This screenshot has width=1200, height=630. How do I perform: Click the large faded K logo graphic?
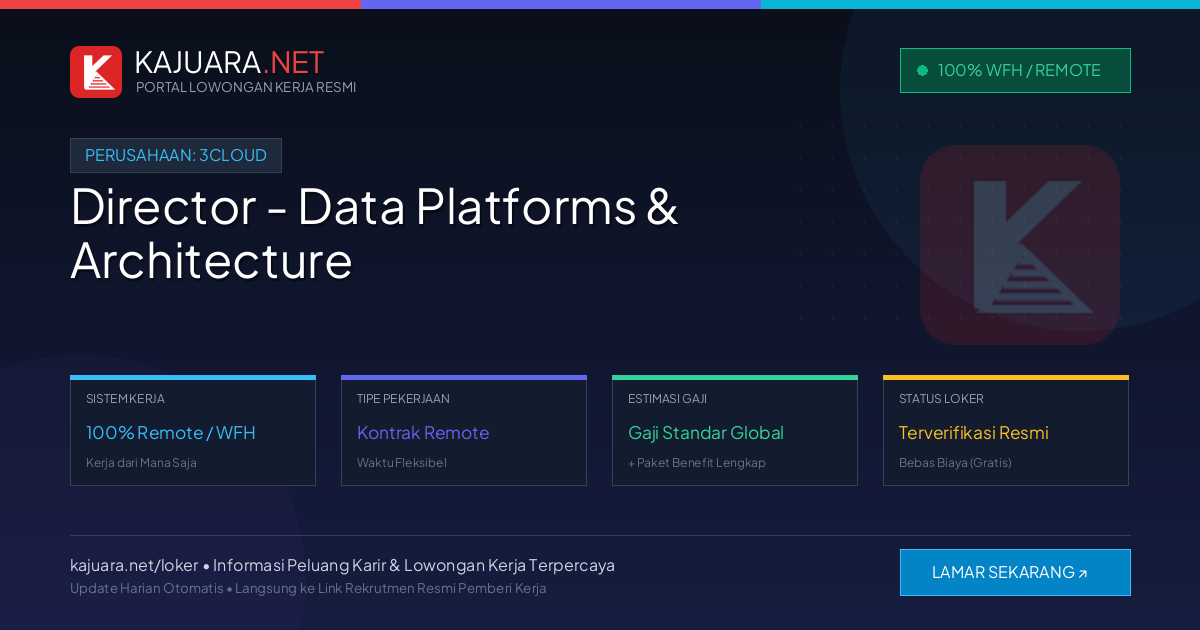pos(1020,245)
